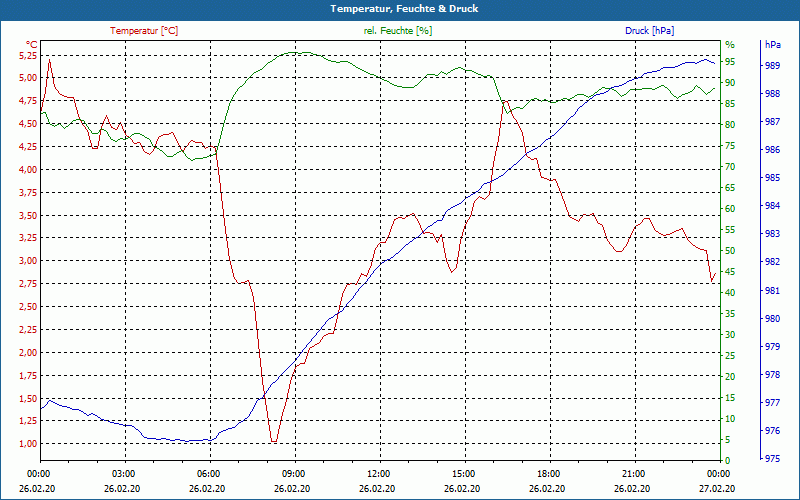
Task: Click the '3,50' temperature axis value
Action: 28,215
